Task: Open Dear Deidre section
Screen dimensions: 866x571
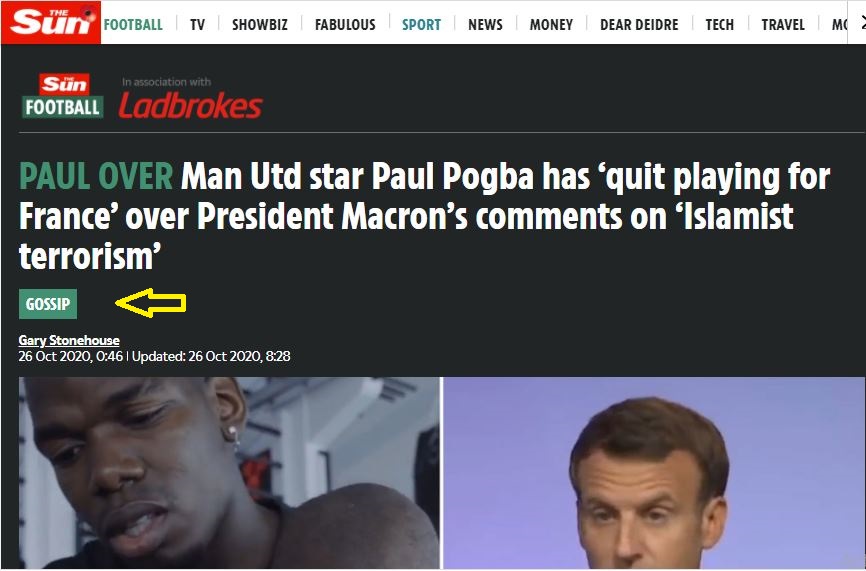Action: [639, 25]
